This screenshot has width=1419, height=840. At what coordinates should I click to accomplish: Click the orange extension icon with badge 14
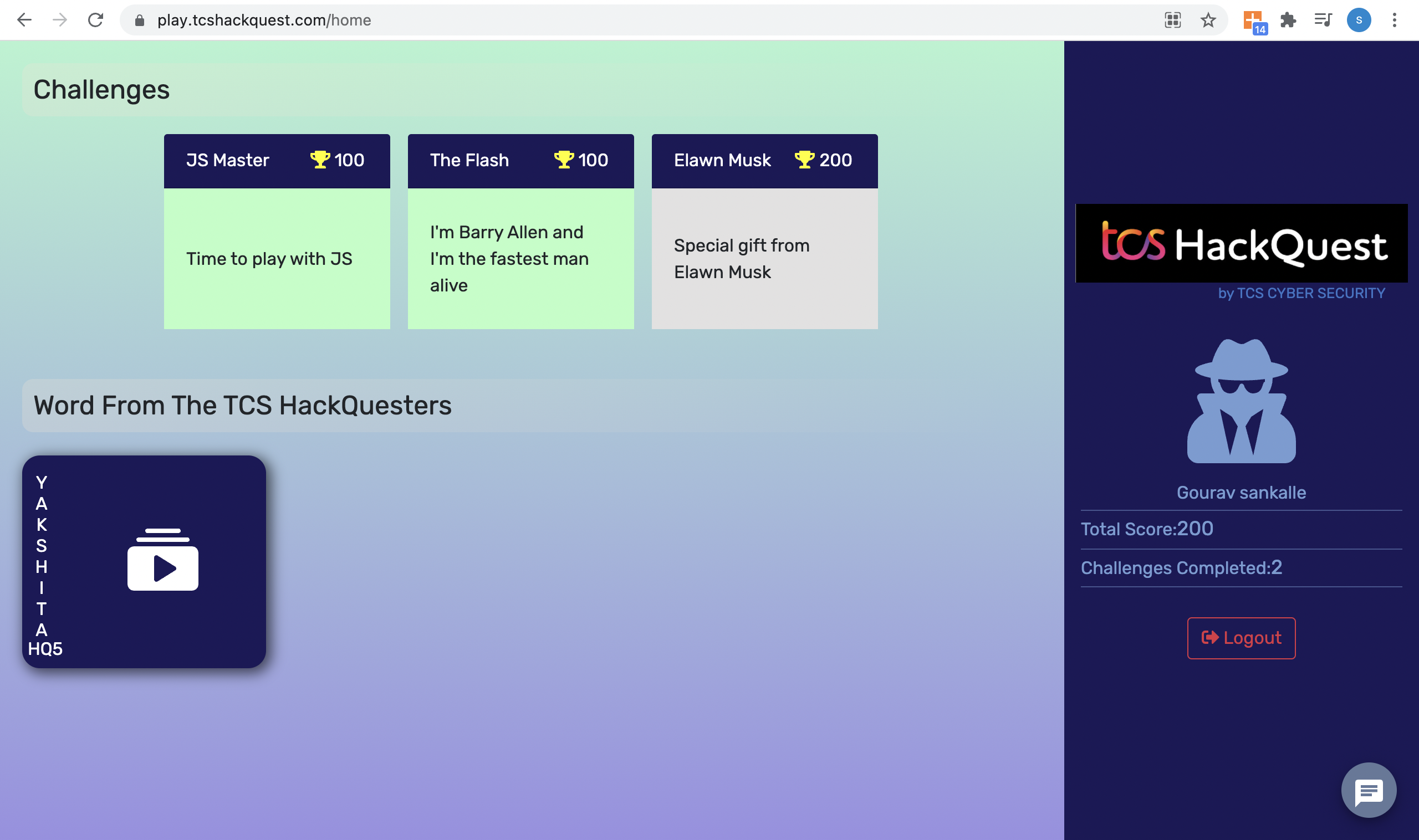pos(1253,22)
